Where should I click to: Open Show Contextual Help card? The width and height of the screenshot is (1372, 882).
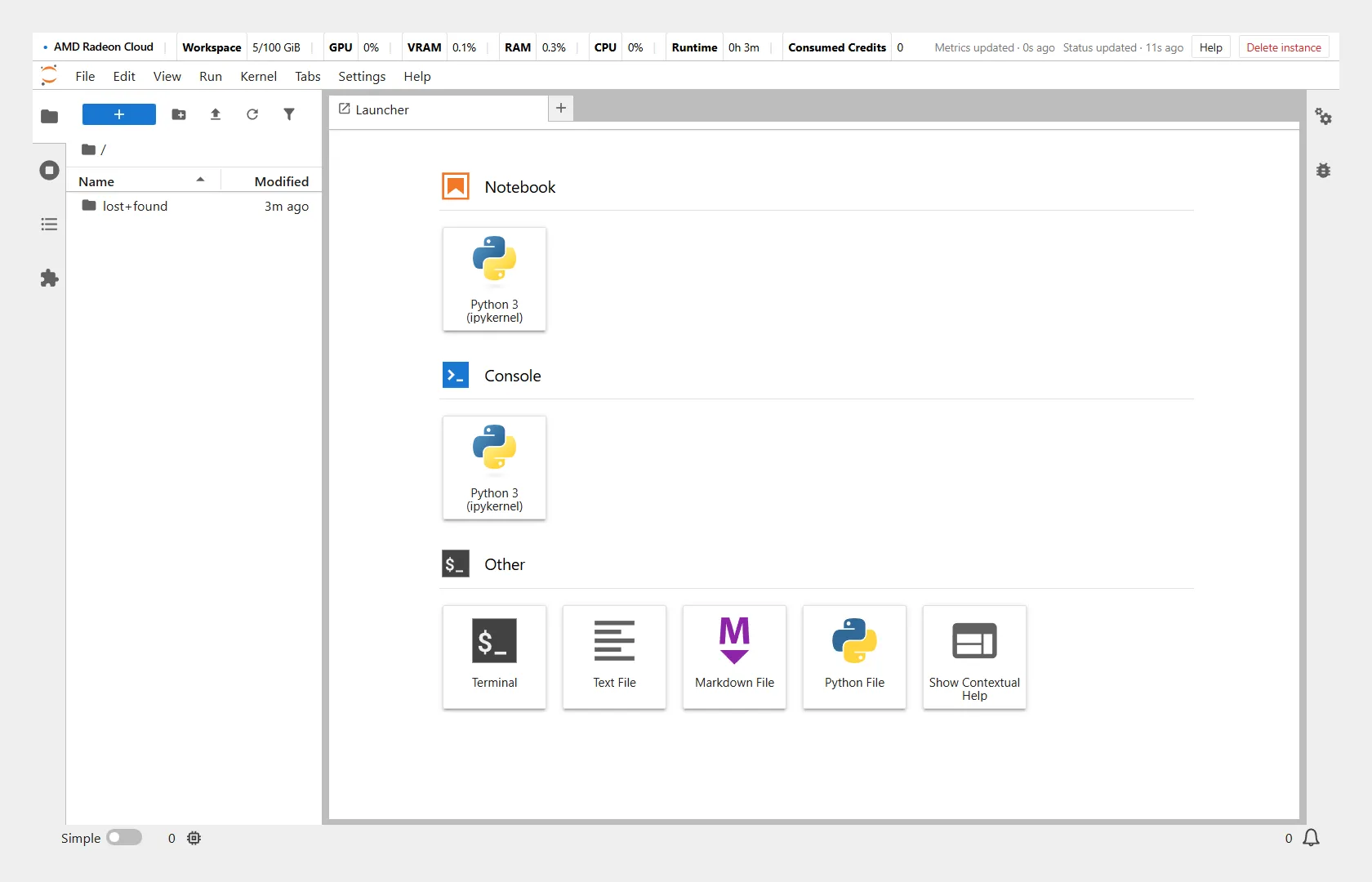click(974, 657)
